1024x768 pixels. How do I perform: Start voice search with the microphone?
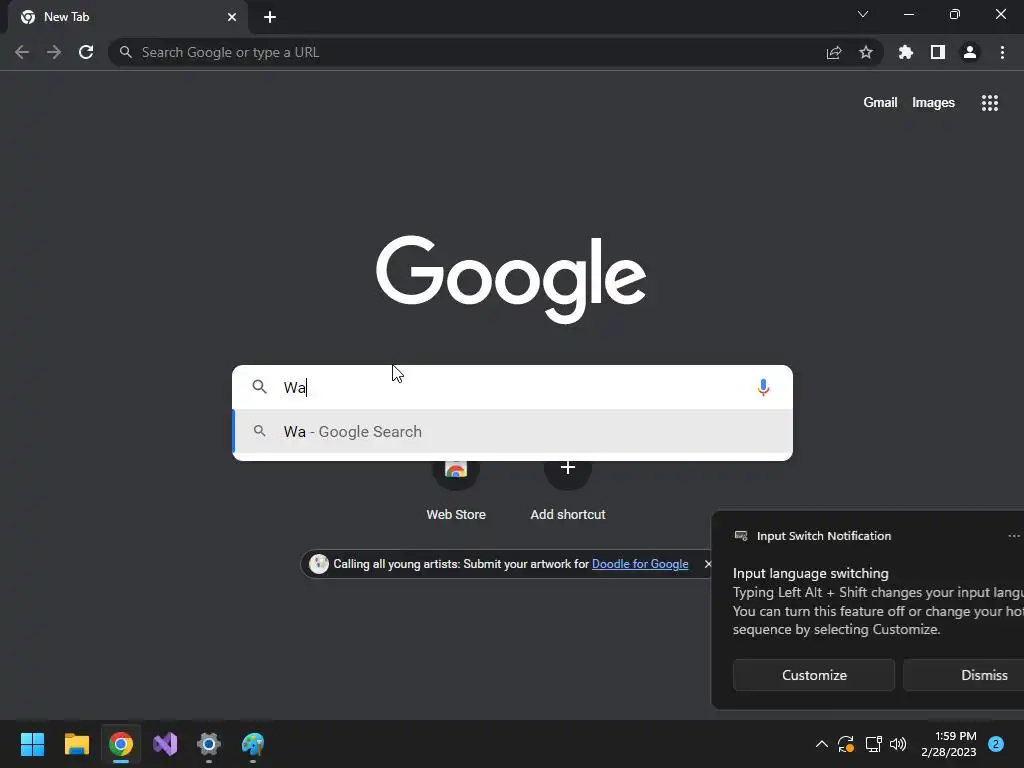763,387
